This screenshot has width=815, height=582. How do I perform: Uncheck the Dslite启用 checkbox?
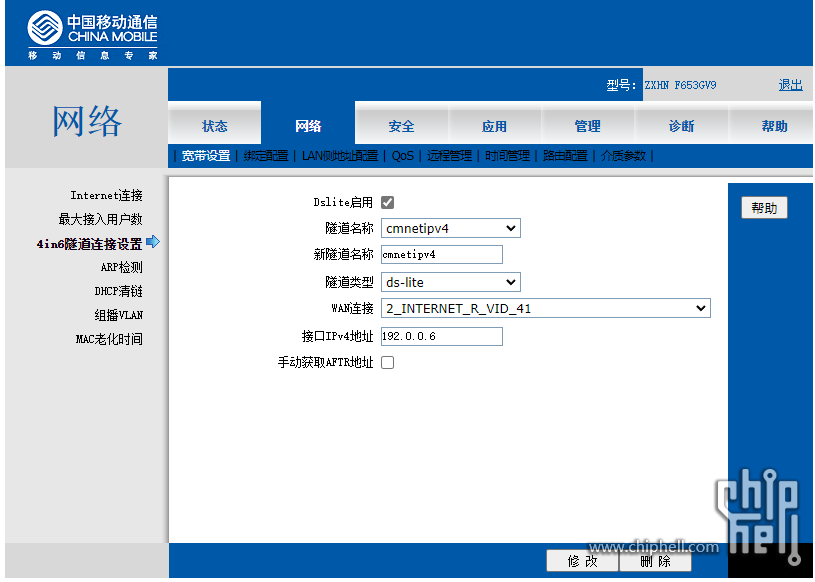387,202
